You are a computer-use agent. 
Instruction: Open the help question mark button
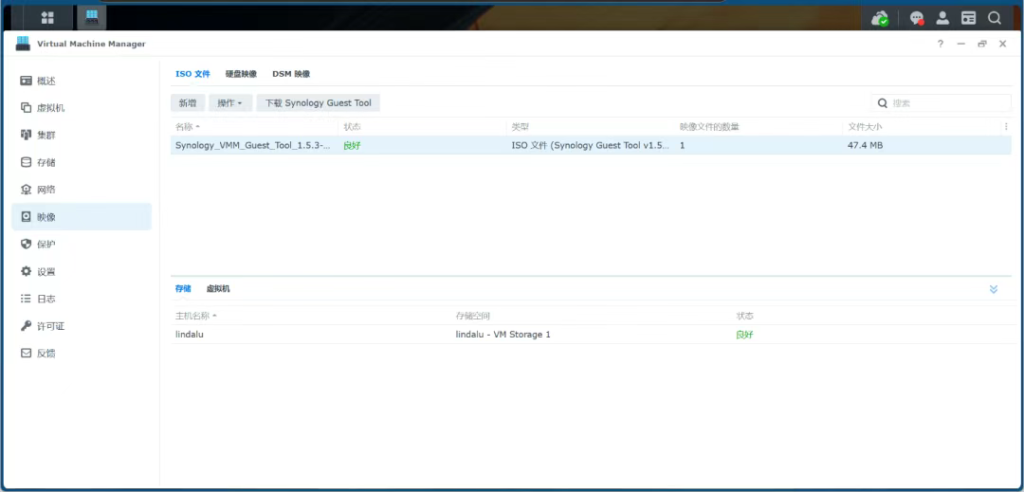pos(940,44)
